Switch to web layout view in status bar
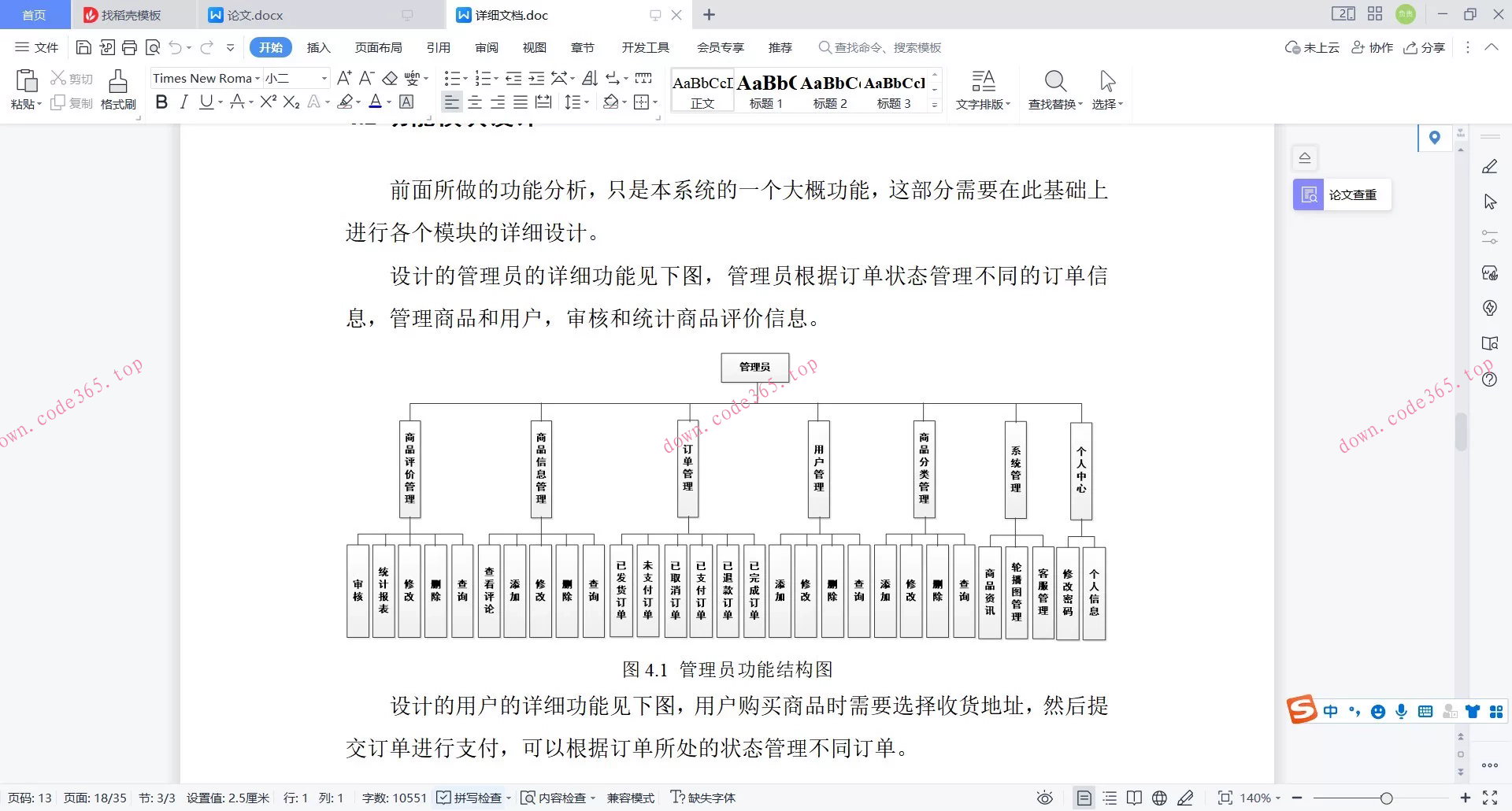 (x=1159, y=798)
